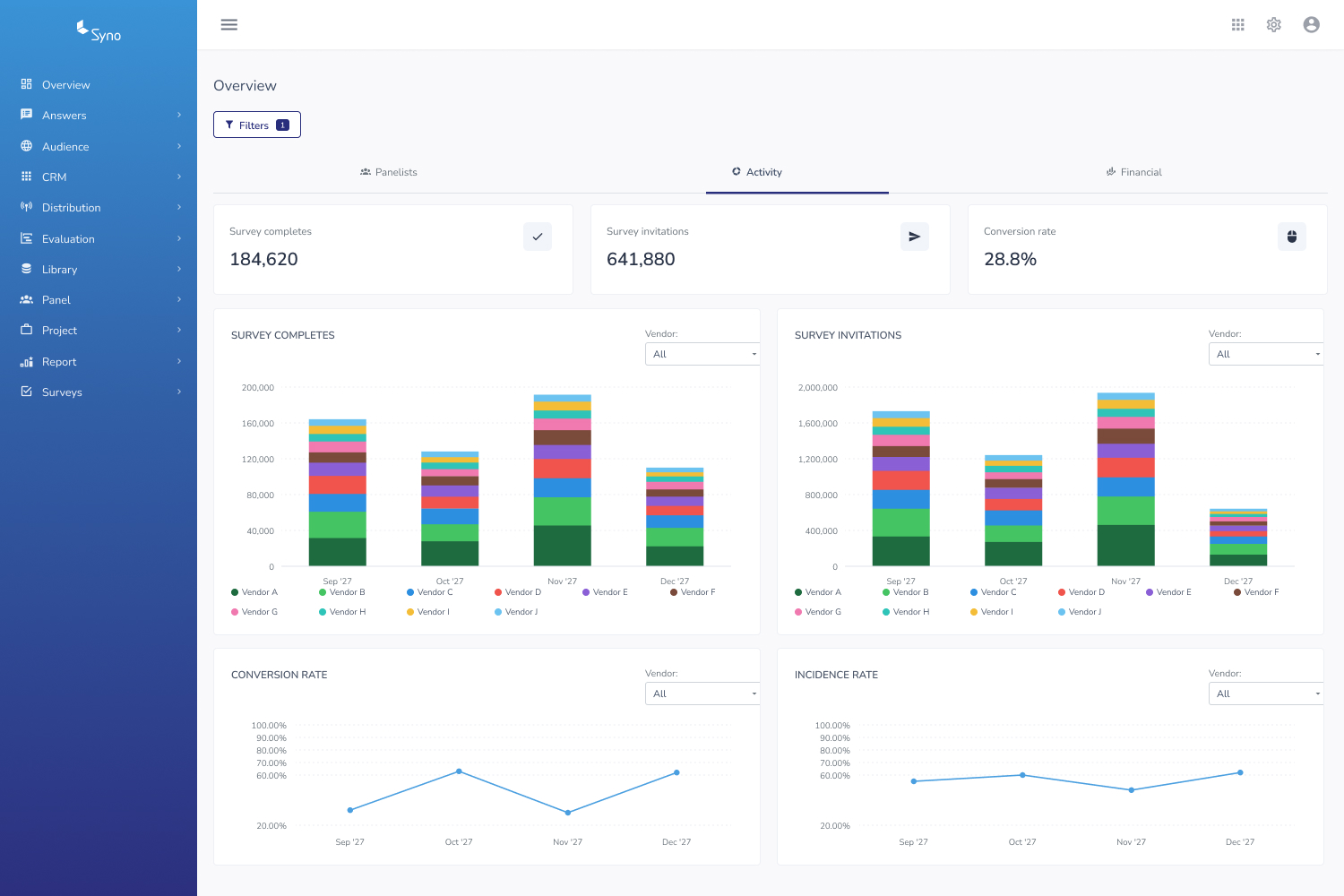The image size is (1344, 896).
Task: Switch to the Panelists tab
Action: [x=389, y=172]
